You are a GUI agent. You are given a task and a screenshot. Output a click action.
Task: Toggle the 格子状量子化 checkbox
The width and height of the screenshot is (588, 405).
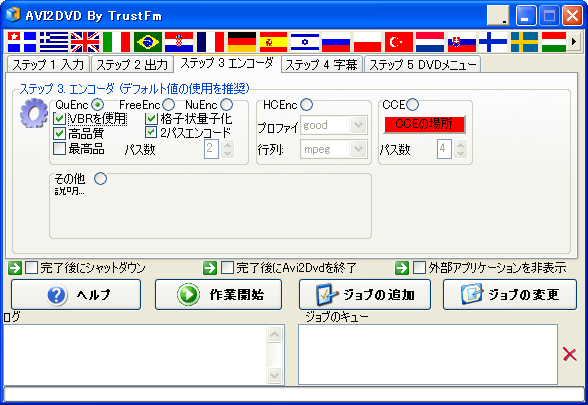pos(151,119)
